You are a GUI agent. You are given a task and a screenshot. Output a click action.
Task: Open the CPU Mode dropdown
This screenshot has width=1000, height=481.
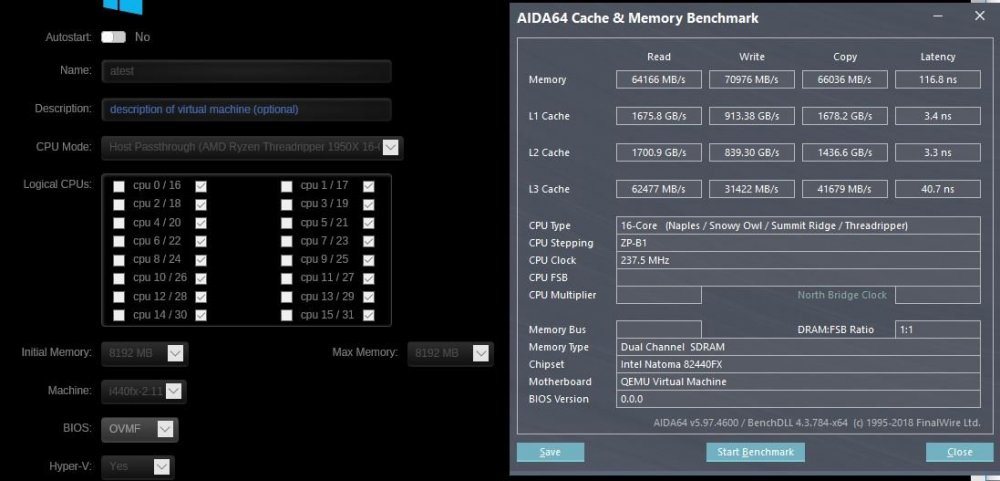pos(253,147)
